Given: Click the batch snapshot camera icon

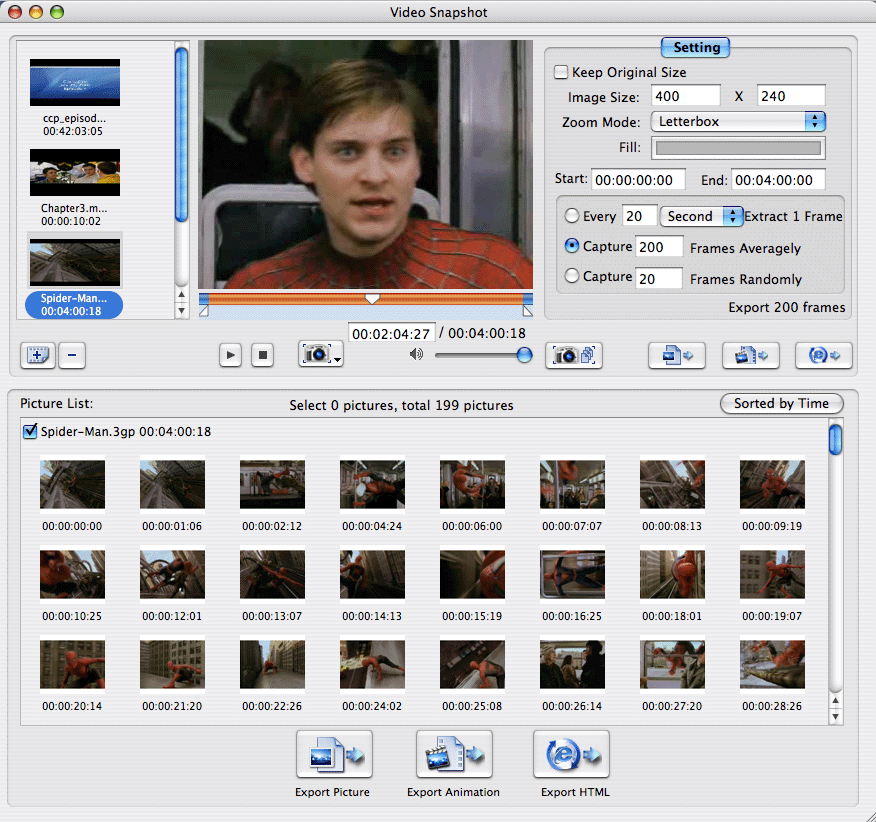Looking at the screenshot, I should click(x=573, y=354).
